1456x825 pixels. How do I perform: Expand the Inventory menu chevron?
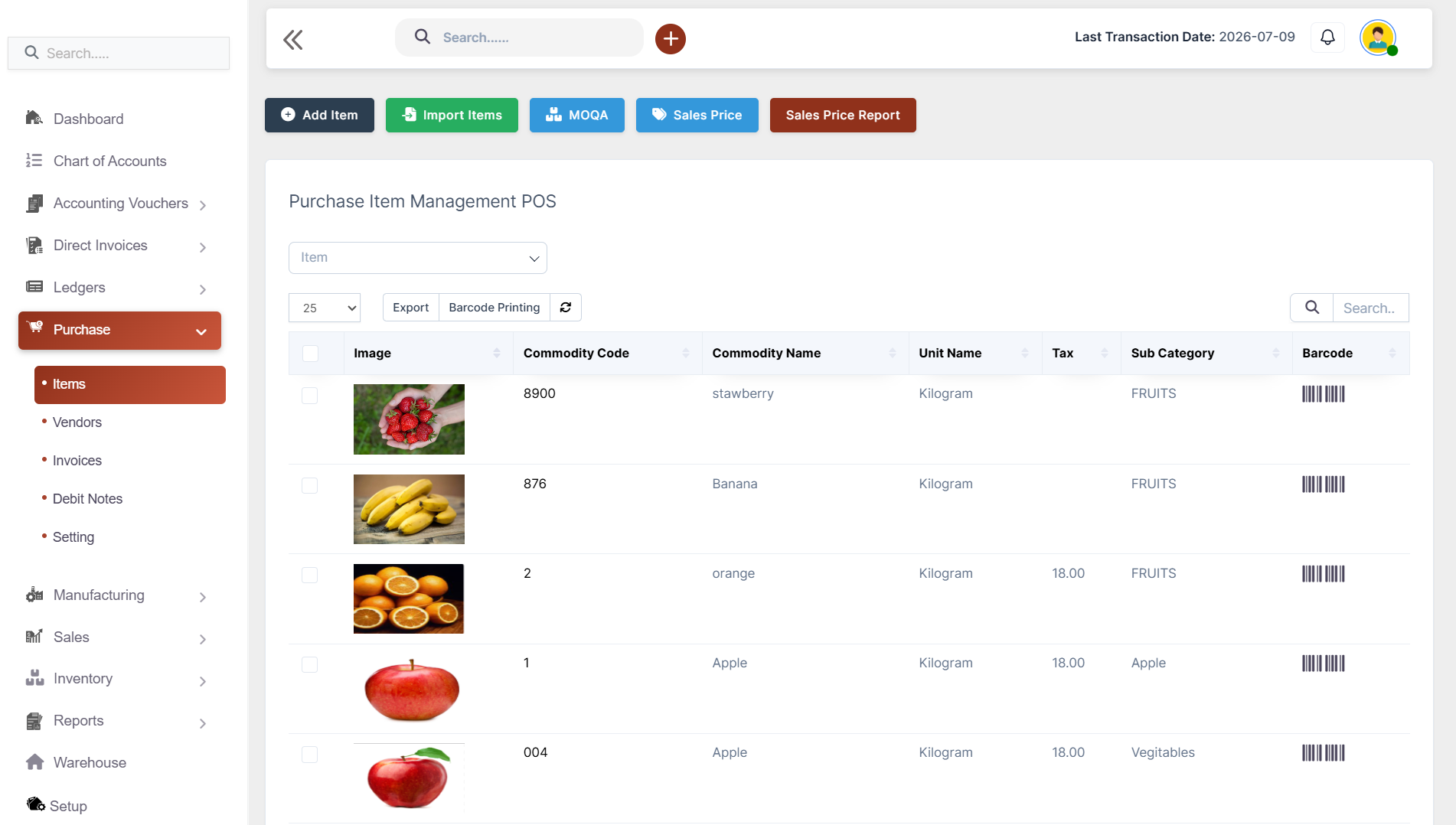pos(203,681)
